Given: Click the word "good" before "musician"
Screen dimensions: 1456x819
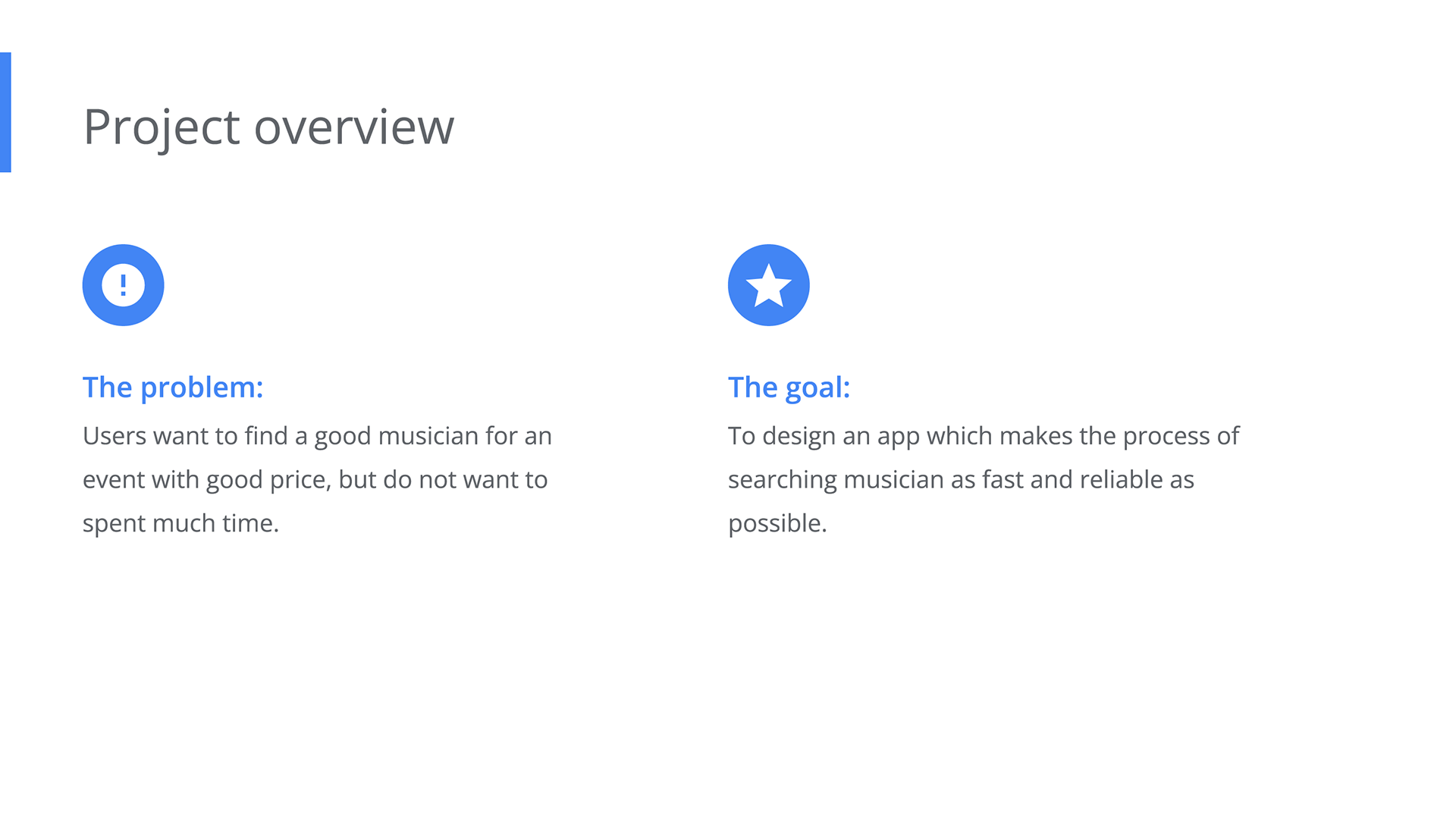Looking at the screenshot, I should point(342,438).
